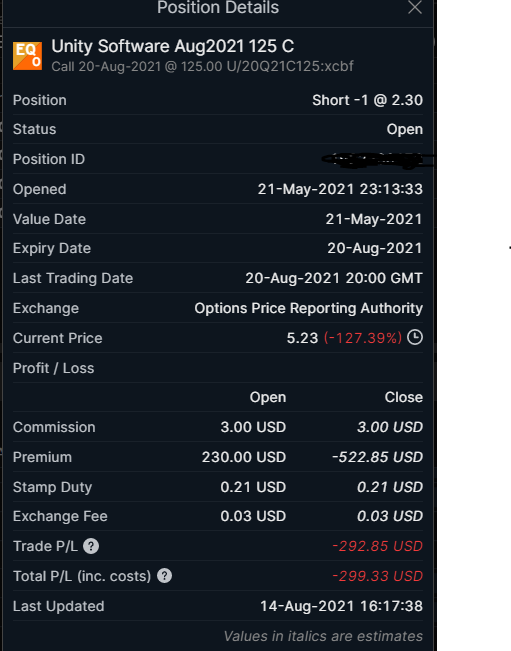Click the Open column header
The height and width of the screenshot is (651, 511).
click(268, 397)
